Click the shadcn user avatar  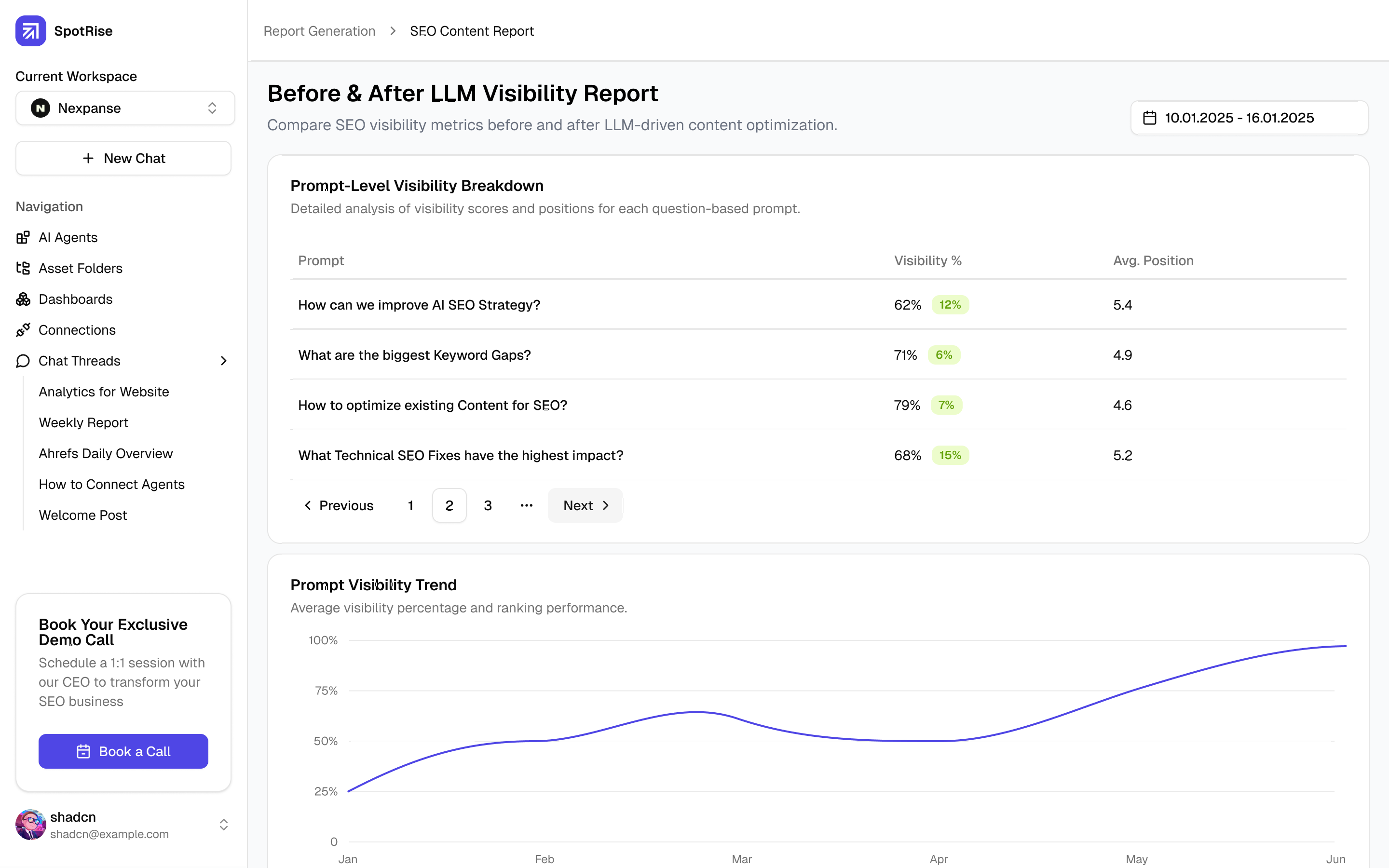click(30, 825)
